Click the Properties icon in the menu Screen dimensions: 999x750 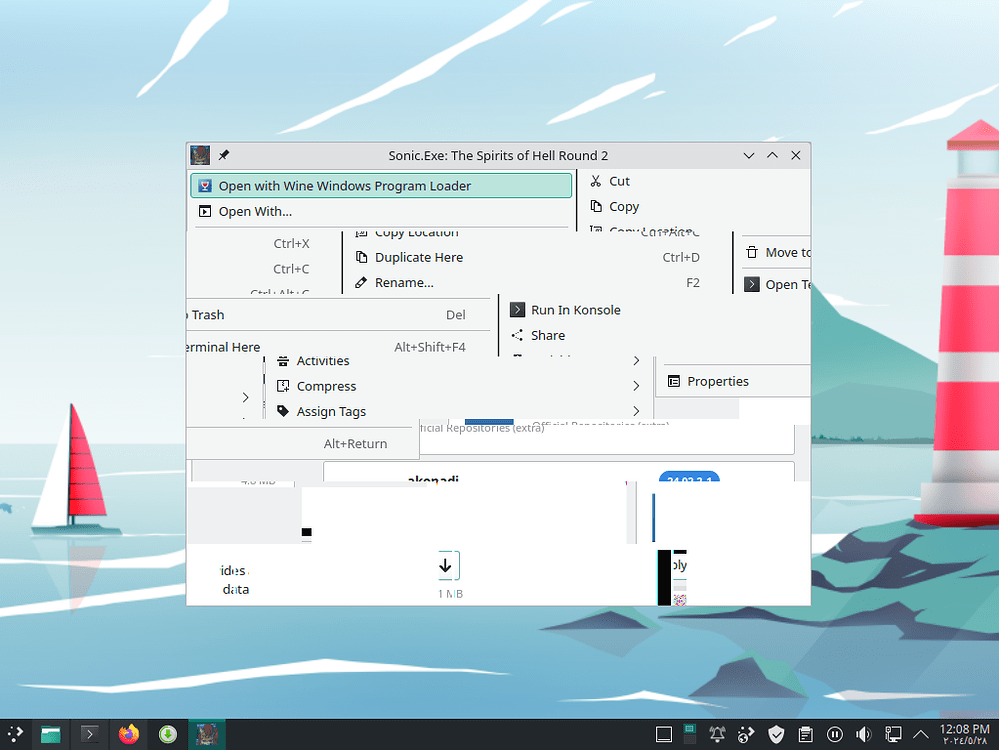coord(674,381)
